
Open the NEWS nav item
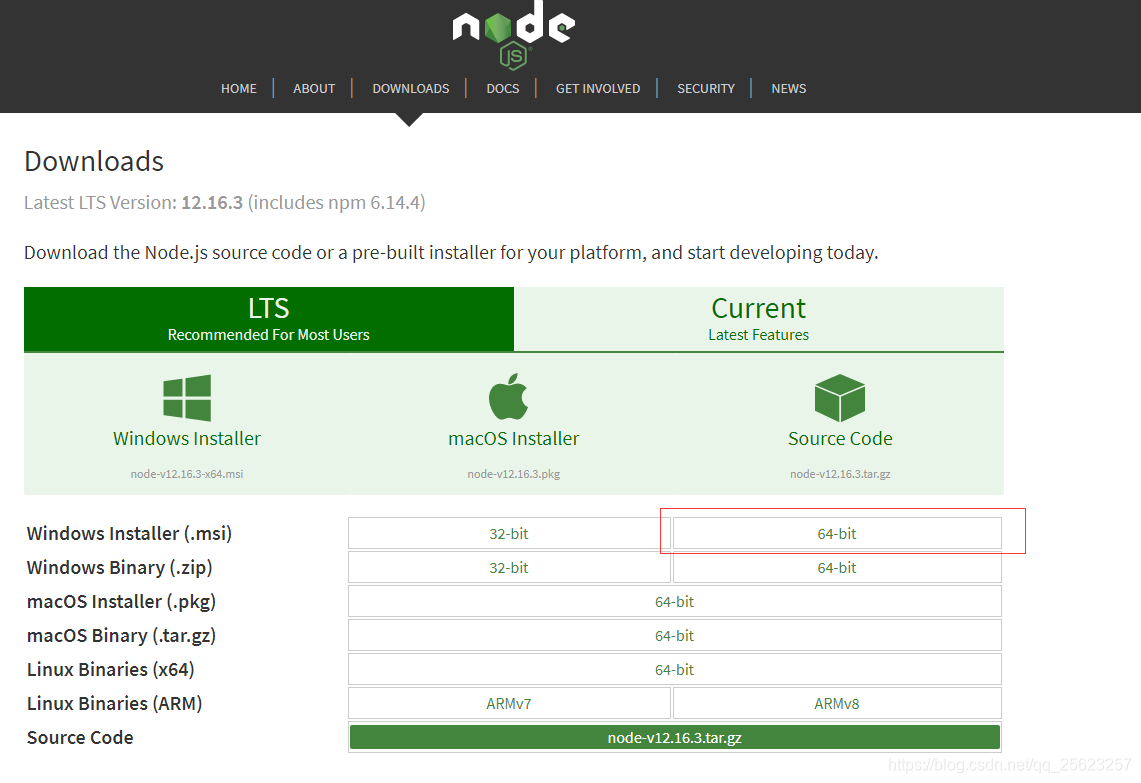[x=789, y=89]
